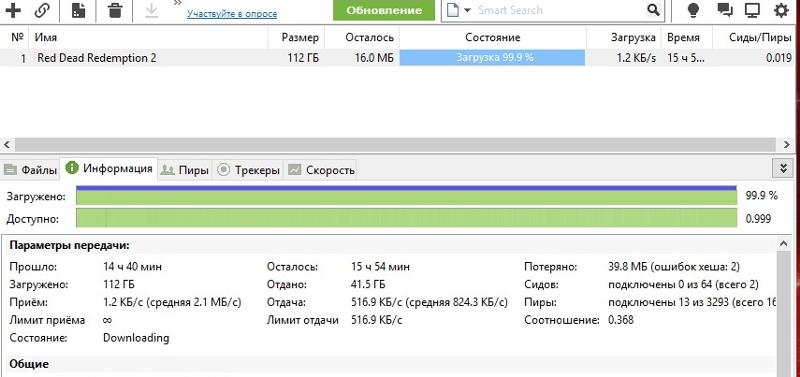The height and width of the screenshot is (377, 800).
Task: Collapse details pane with double-chevron button
Action: tap(784, 168)
